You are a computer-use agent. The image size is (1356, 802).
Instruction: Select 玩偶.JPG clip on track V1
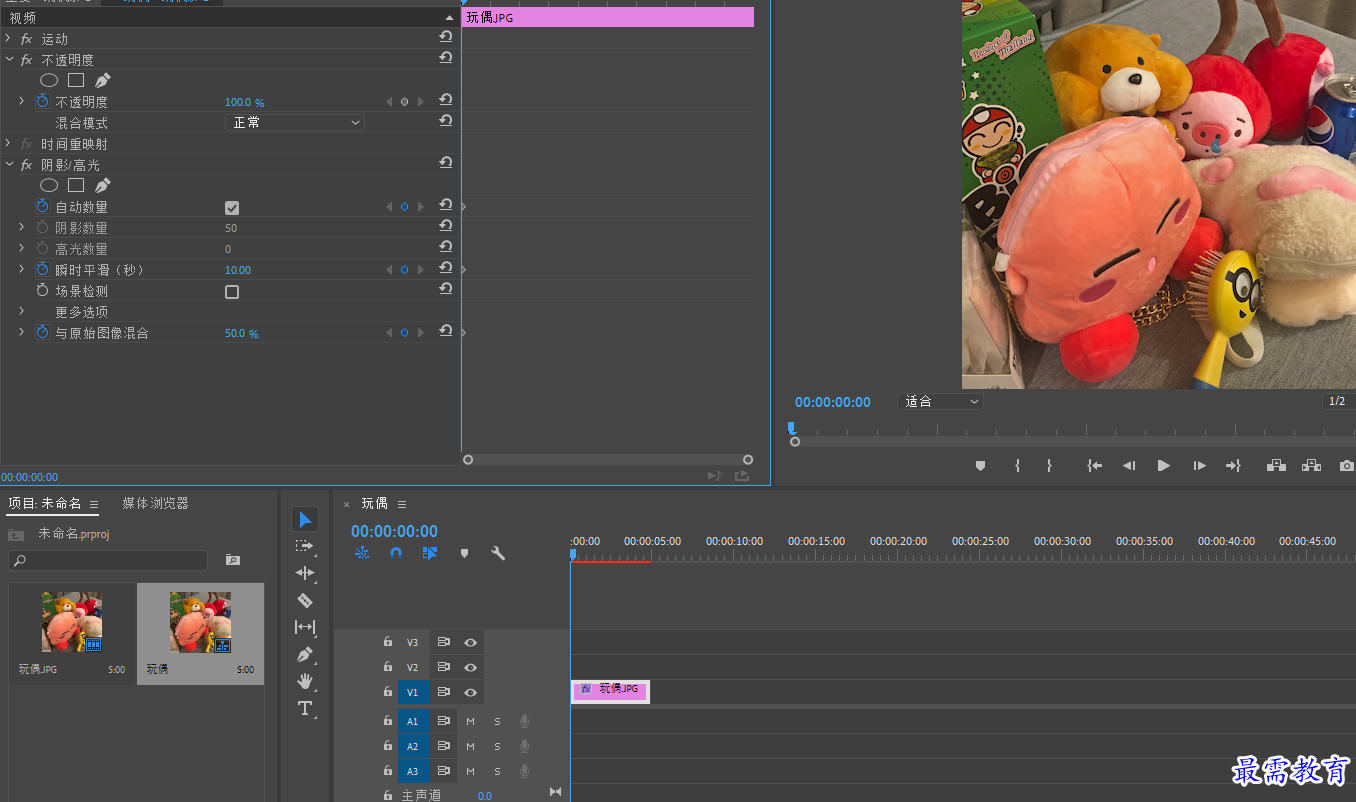[x=610, y=690]
